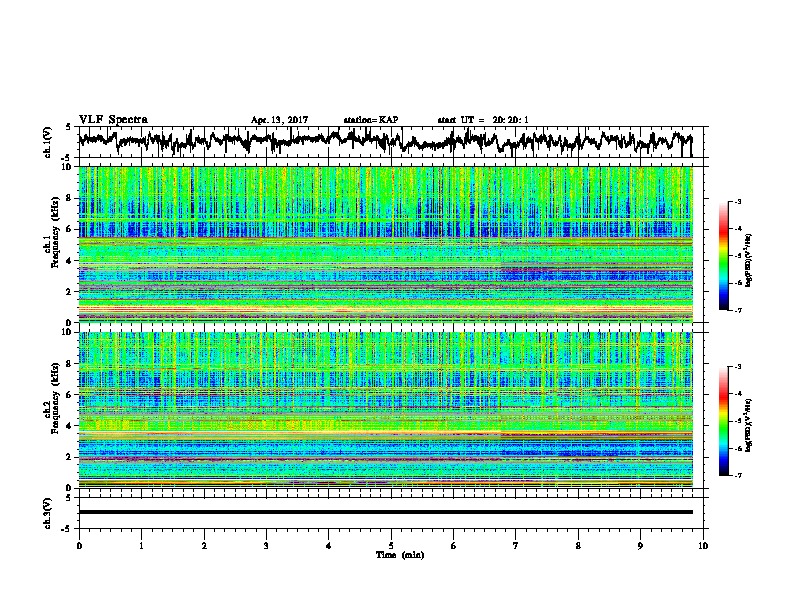Click the ch.1 color bar log(PSD) unit label

pos(749,259)
